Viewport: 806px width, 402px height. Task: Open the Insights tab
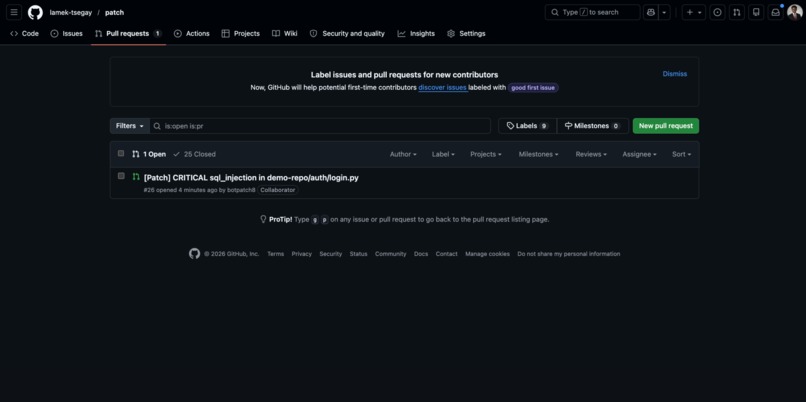416,33
